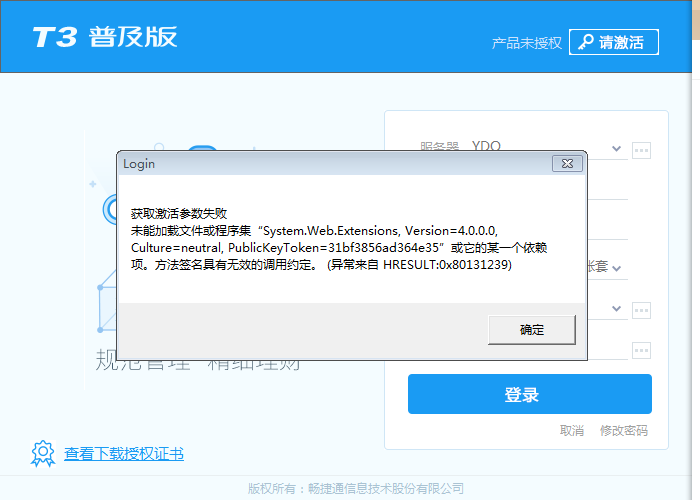Viewport: 700px width, 500px height.
Task: Click the 确定 button in Login dialog
Action: [532, 330]
